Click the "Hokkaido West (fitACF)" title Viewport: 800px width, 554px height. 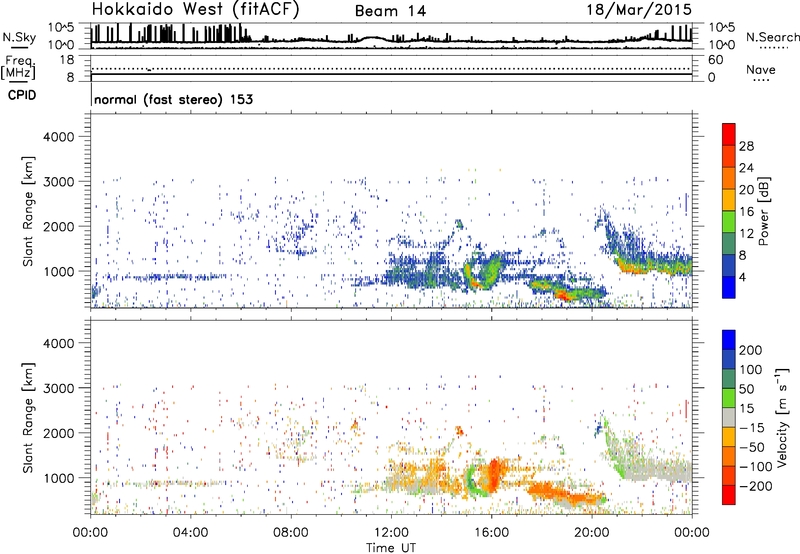pos(195,10)
